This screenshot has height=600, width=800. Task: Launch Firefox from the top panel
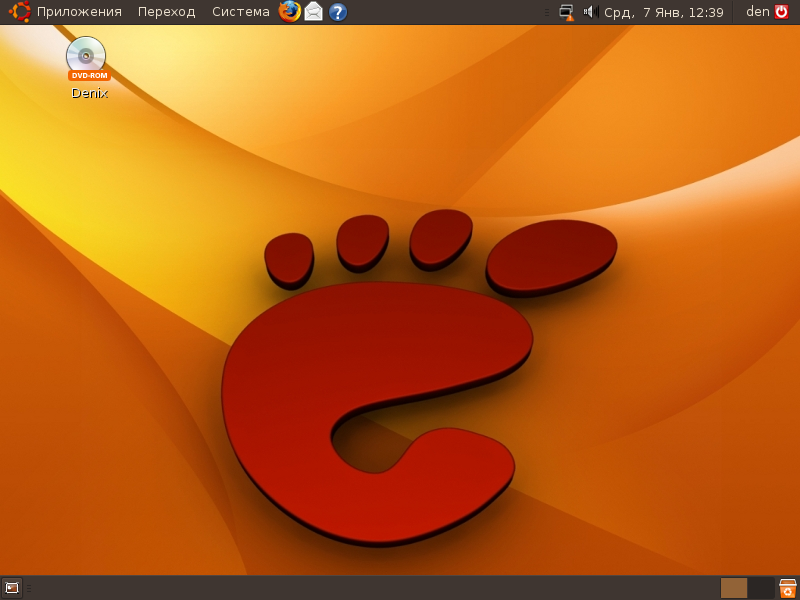point(289,12)
